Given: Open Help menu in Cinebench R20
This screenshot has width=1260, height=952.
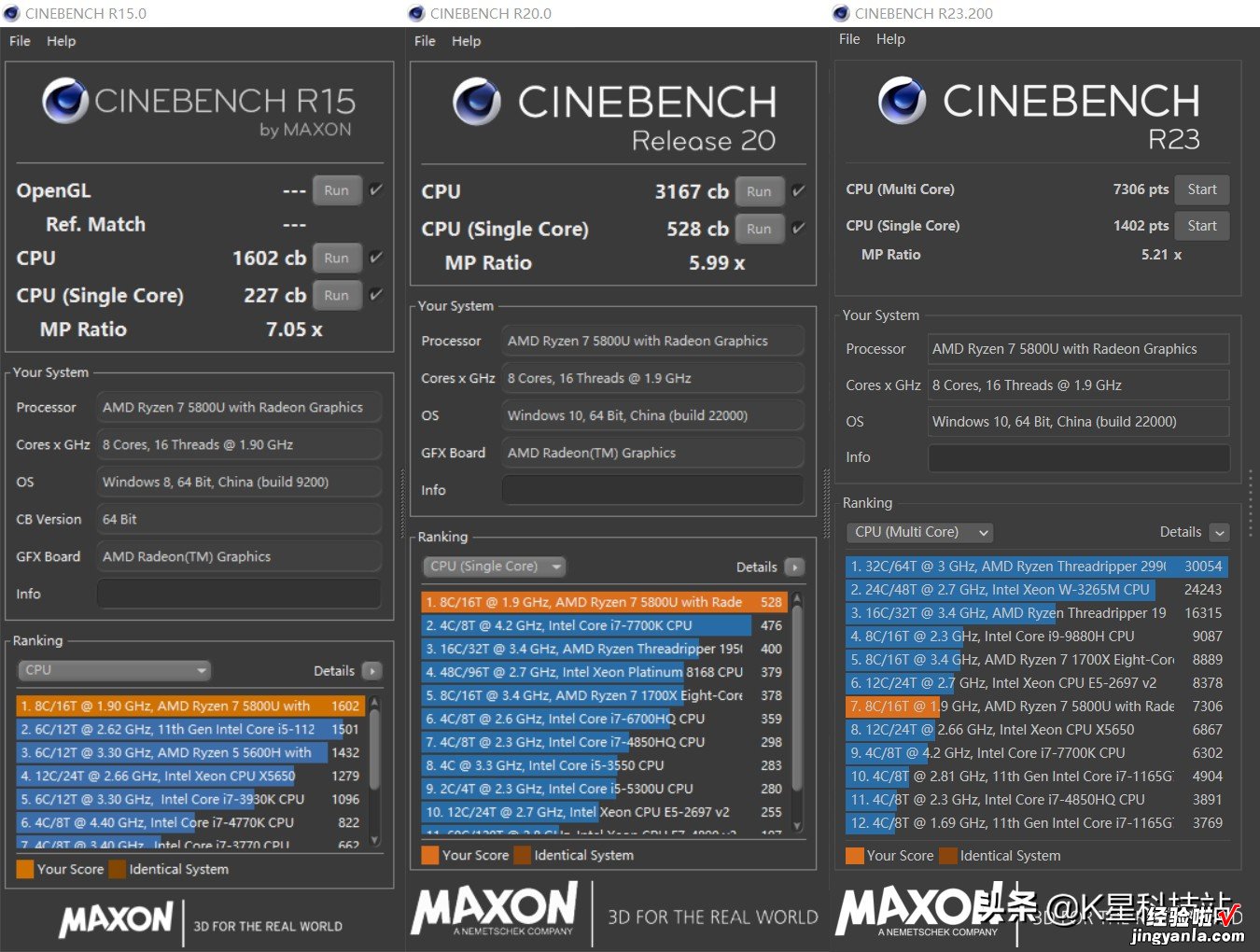Looking at the screenshot, I should click(467, 41).
